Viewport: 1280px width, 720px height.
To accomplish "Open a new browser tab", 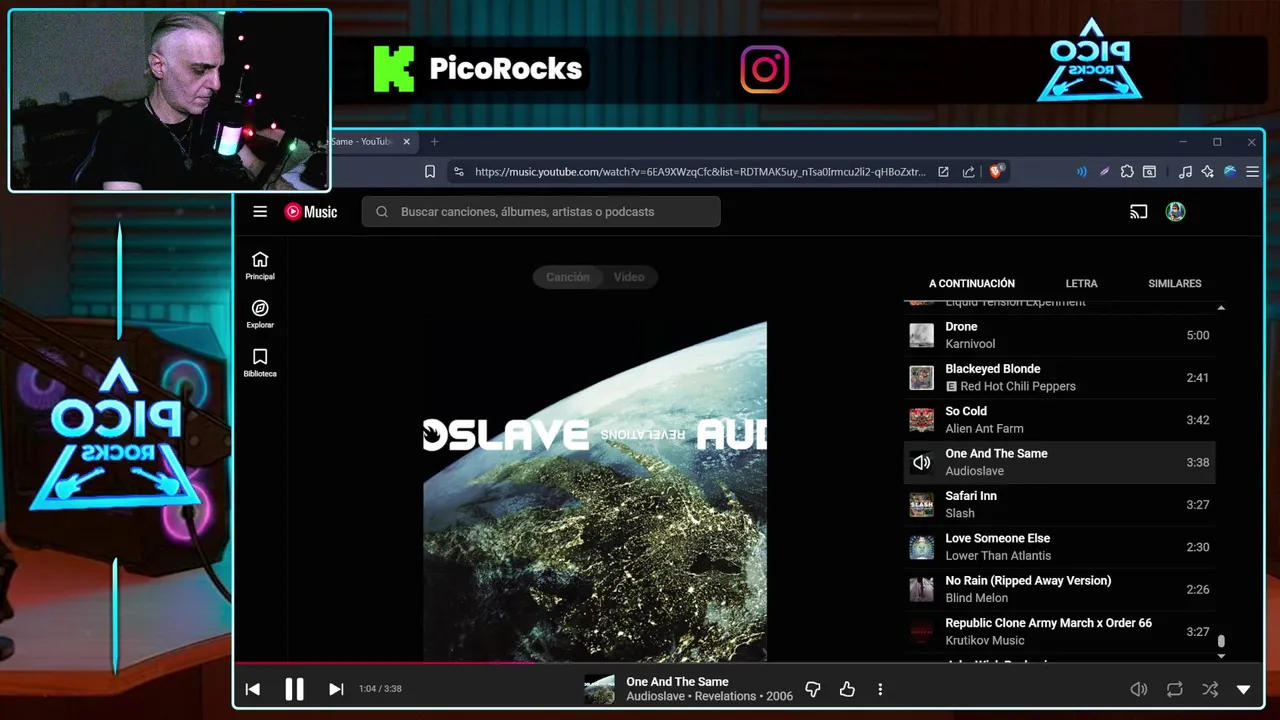I will 434,142.
